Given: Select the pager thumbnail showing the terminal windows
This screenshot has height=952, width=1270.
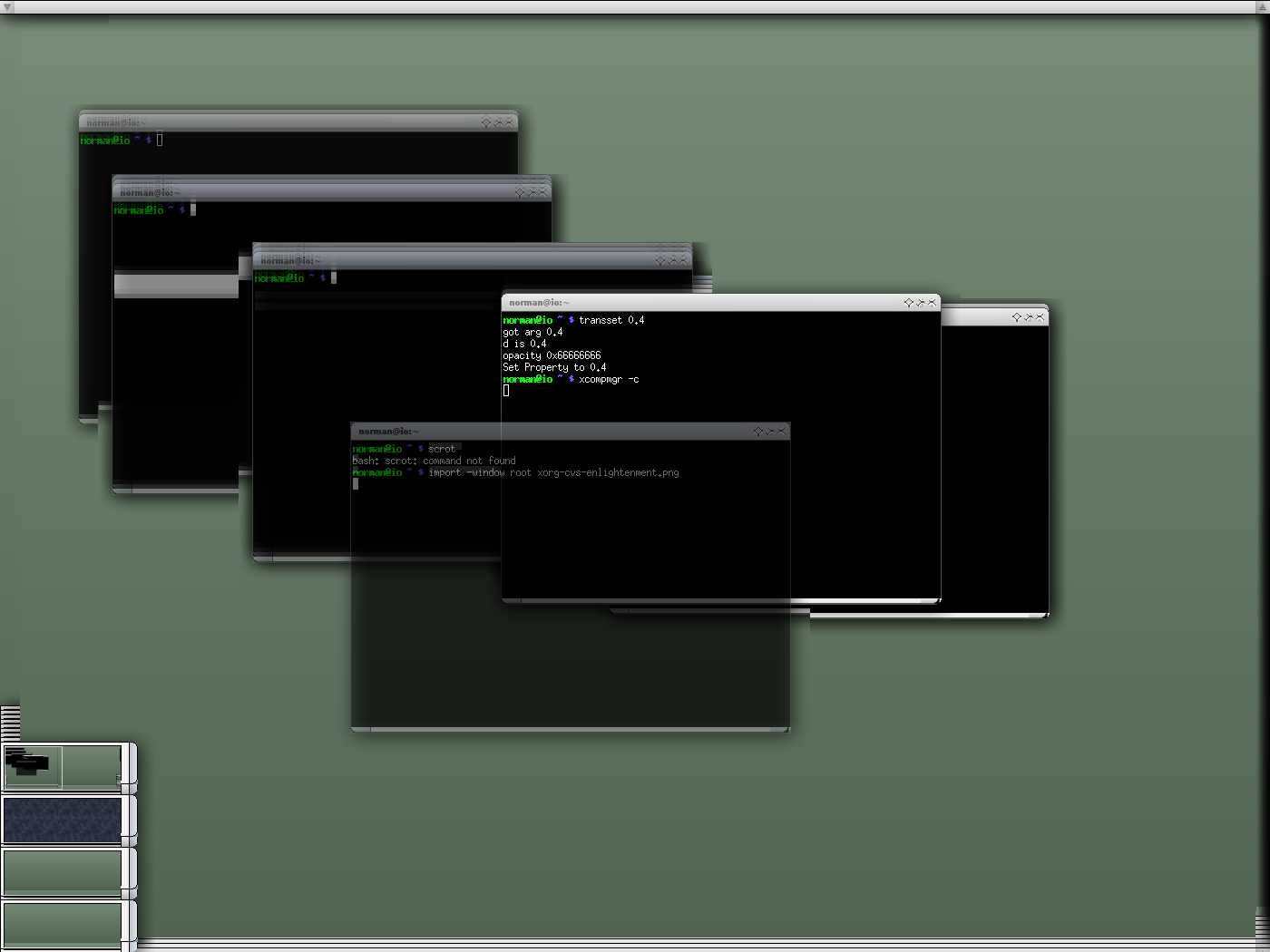Looking at the screenshot, I should [x=33, y=766].
